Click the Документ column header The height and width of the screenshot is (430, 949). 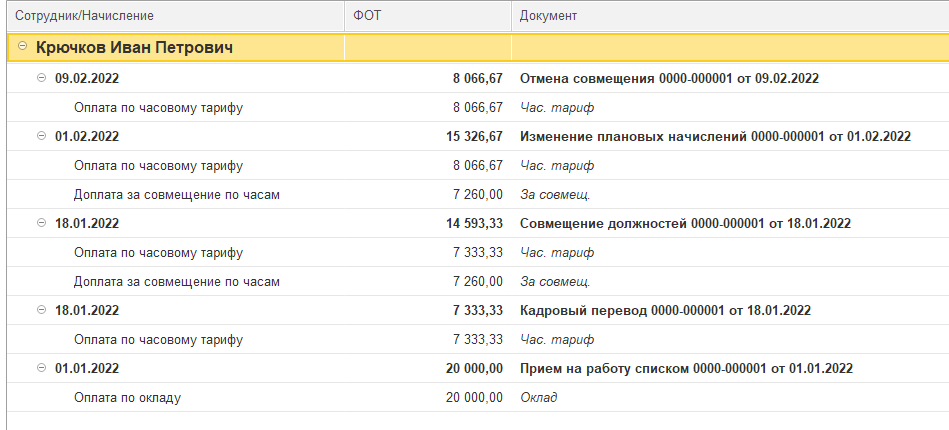coord(549,16)
